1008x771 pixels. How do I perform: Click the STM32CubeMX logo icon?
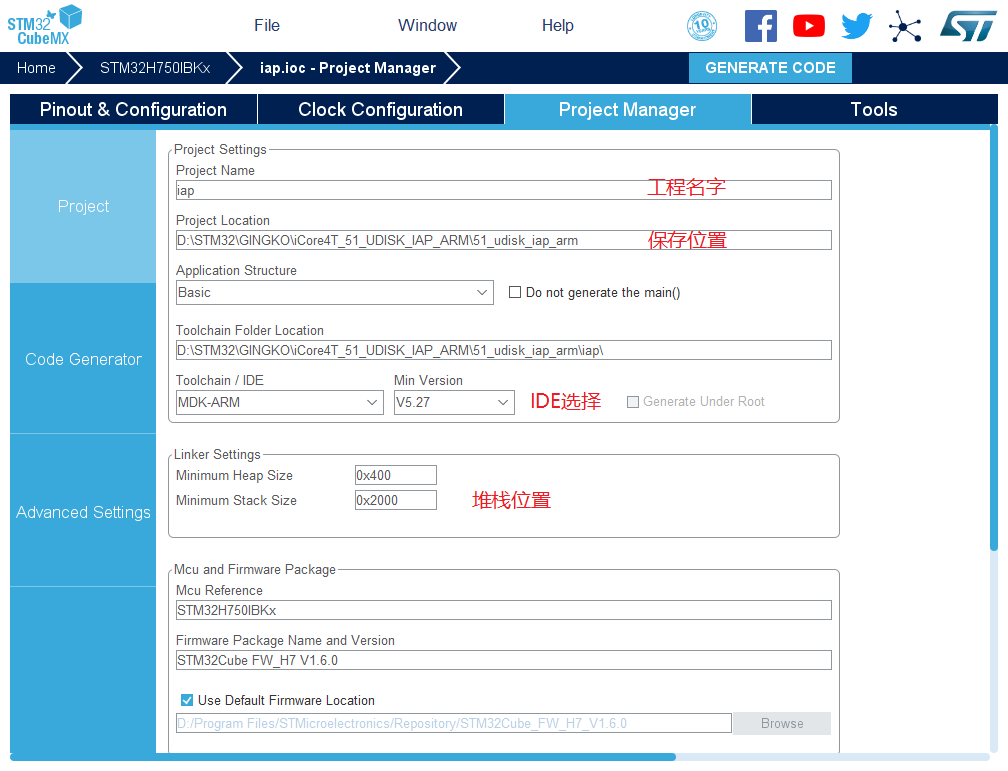tap(45, 25)
